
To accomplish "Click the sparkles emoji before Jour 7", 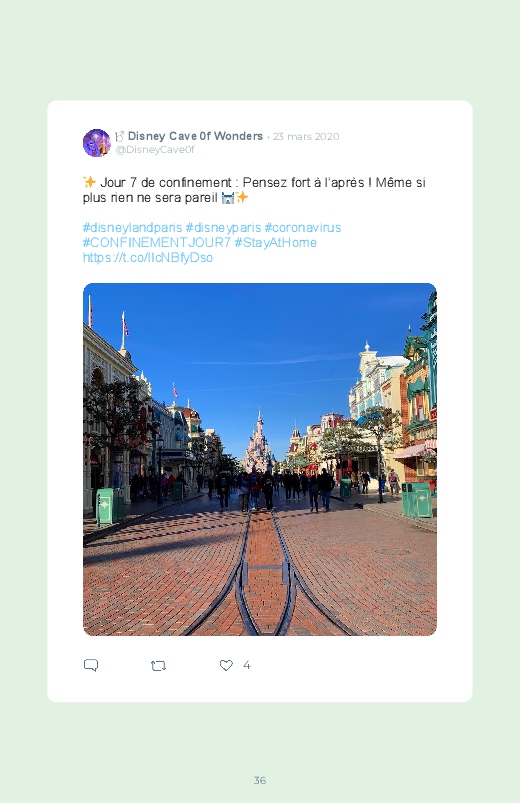I will coord(89,182).
